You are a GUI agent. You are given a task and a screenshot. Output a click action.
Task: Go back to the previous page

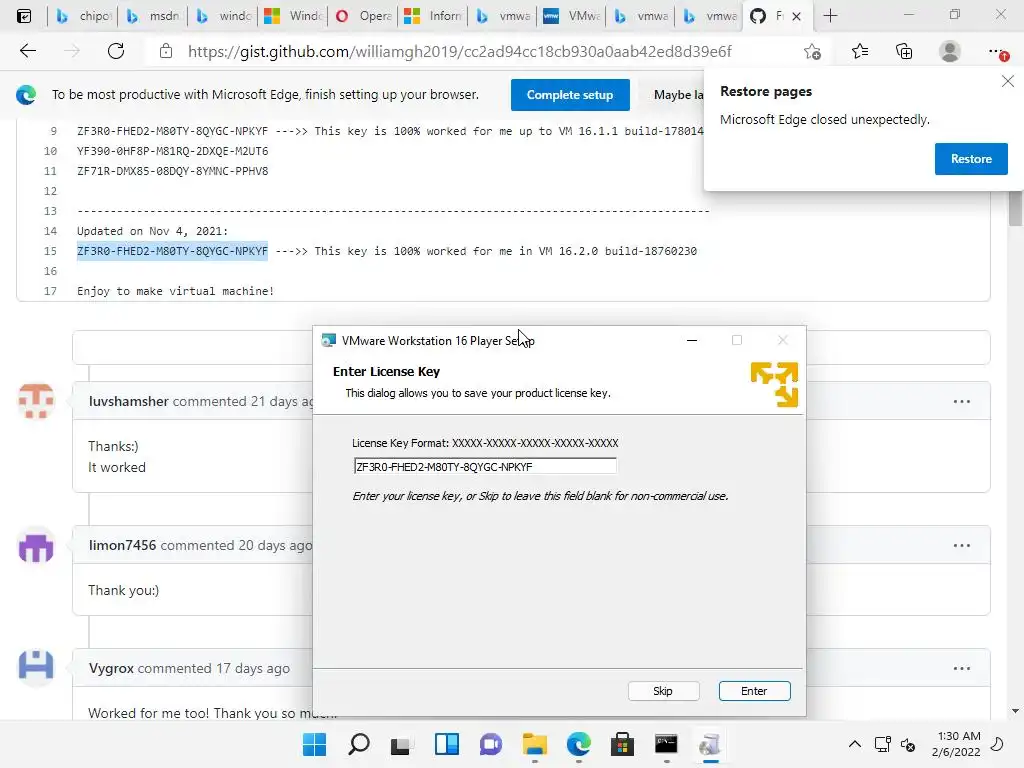[x=27, y=51]
